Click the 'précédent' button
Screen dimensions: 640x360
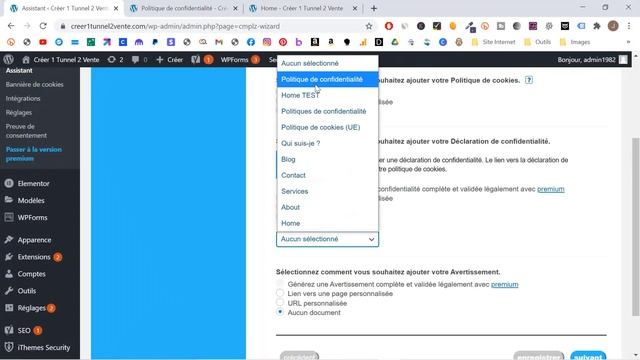point(299,356)
